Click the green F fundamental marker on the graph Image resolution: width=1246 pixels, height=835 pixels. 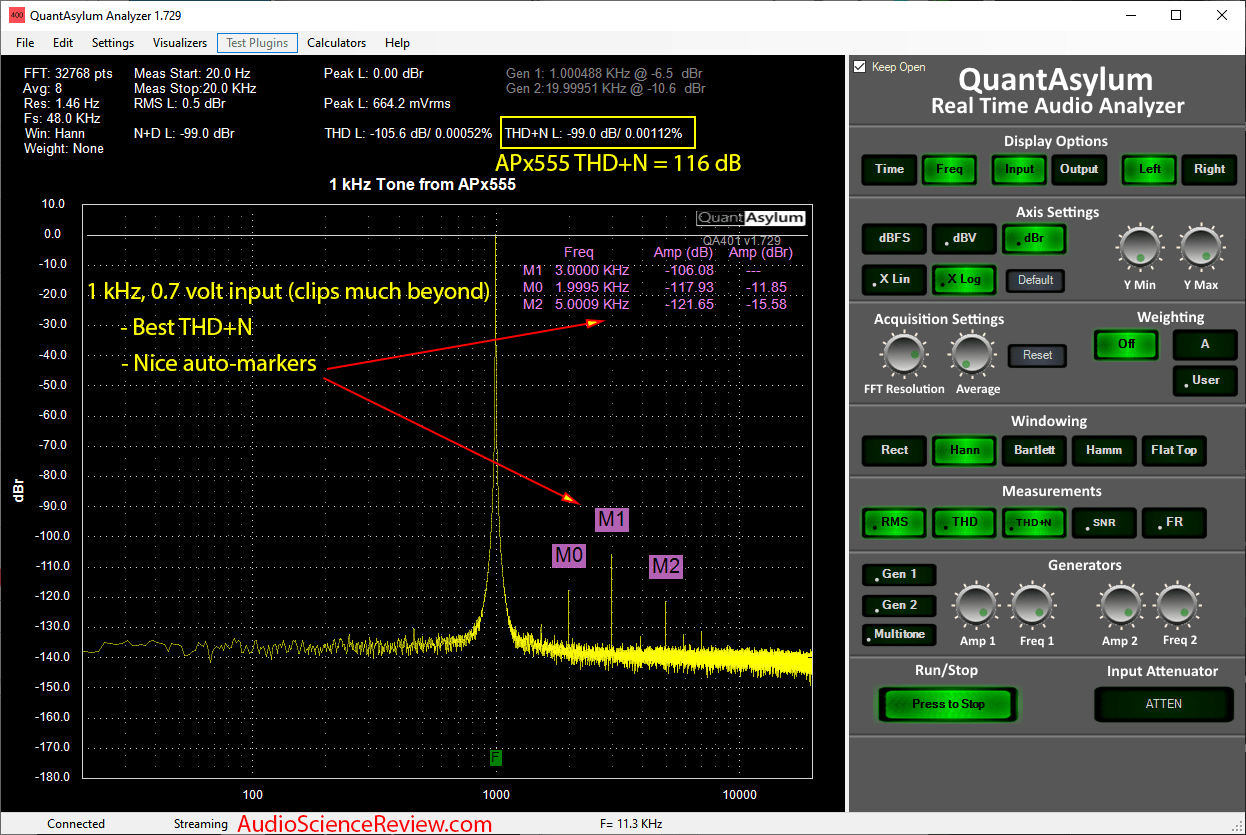pyautogui.click(x=496, y=757)
